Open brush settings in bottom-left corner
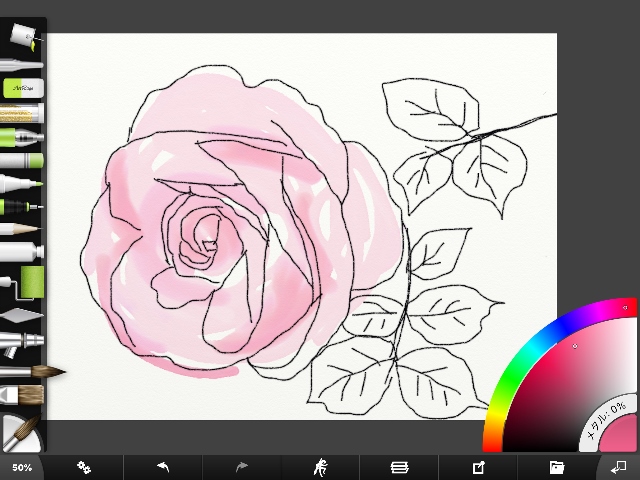 click(20, 433)
